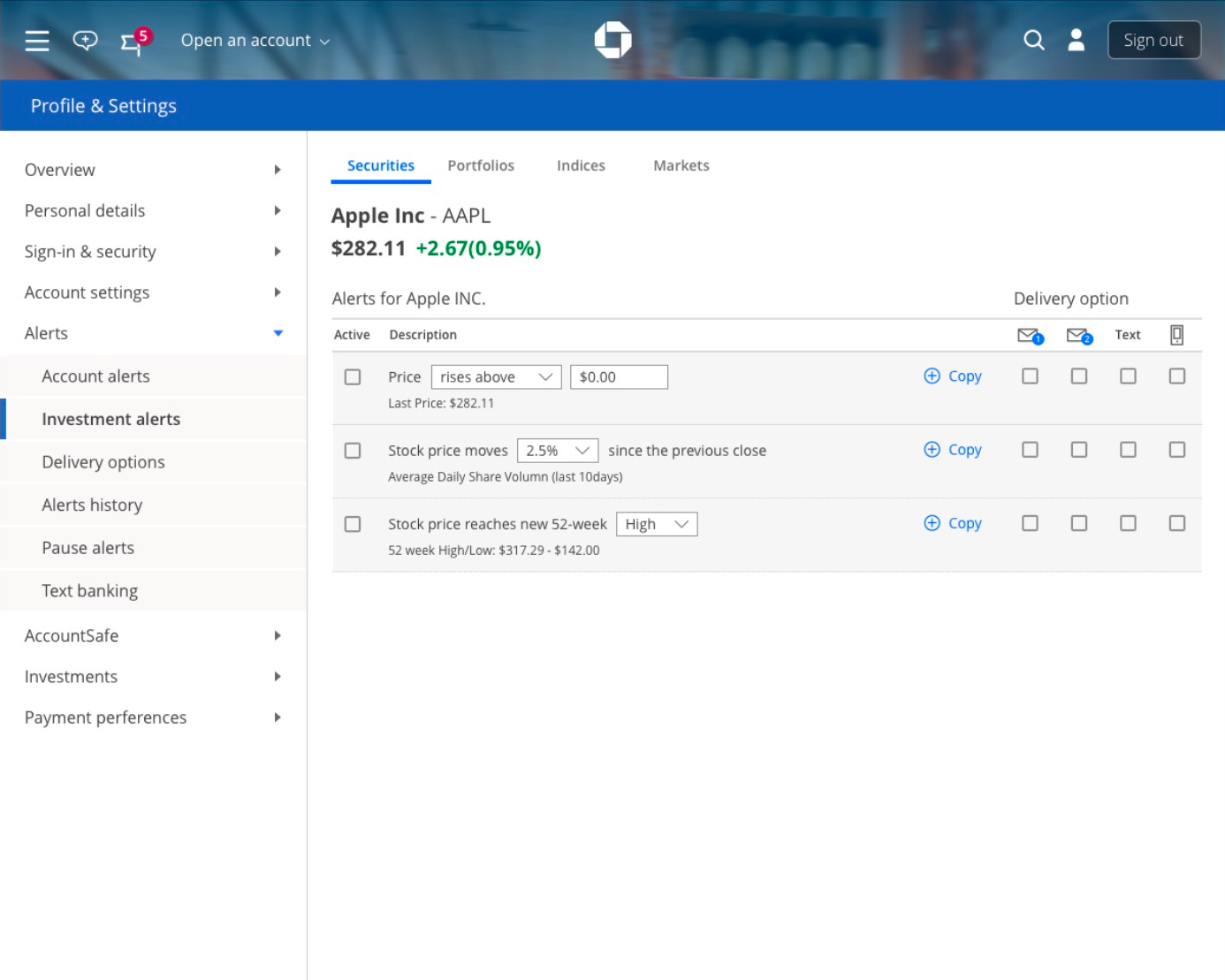Open the hamburger main menu
The height and width of the screenshot is (980, 1225).
[x=37, y=41]
